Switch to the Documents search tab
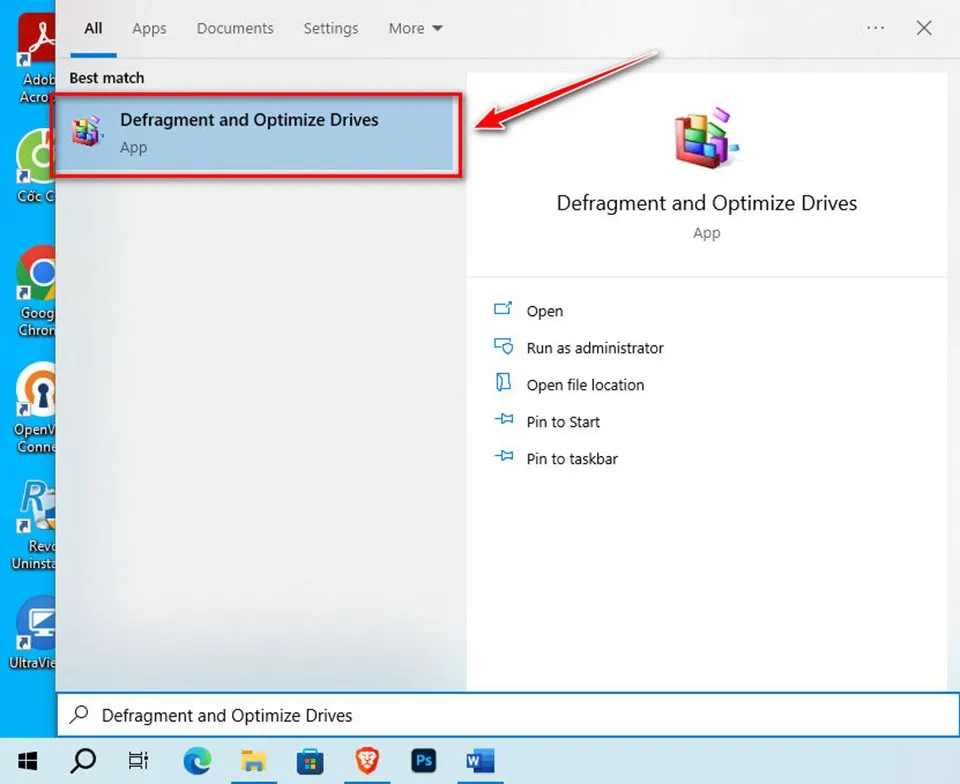Image resolution: width=960 pixels, height=784 pixels. pyautogui.click(x=235, y=28)
